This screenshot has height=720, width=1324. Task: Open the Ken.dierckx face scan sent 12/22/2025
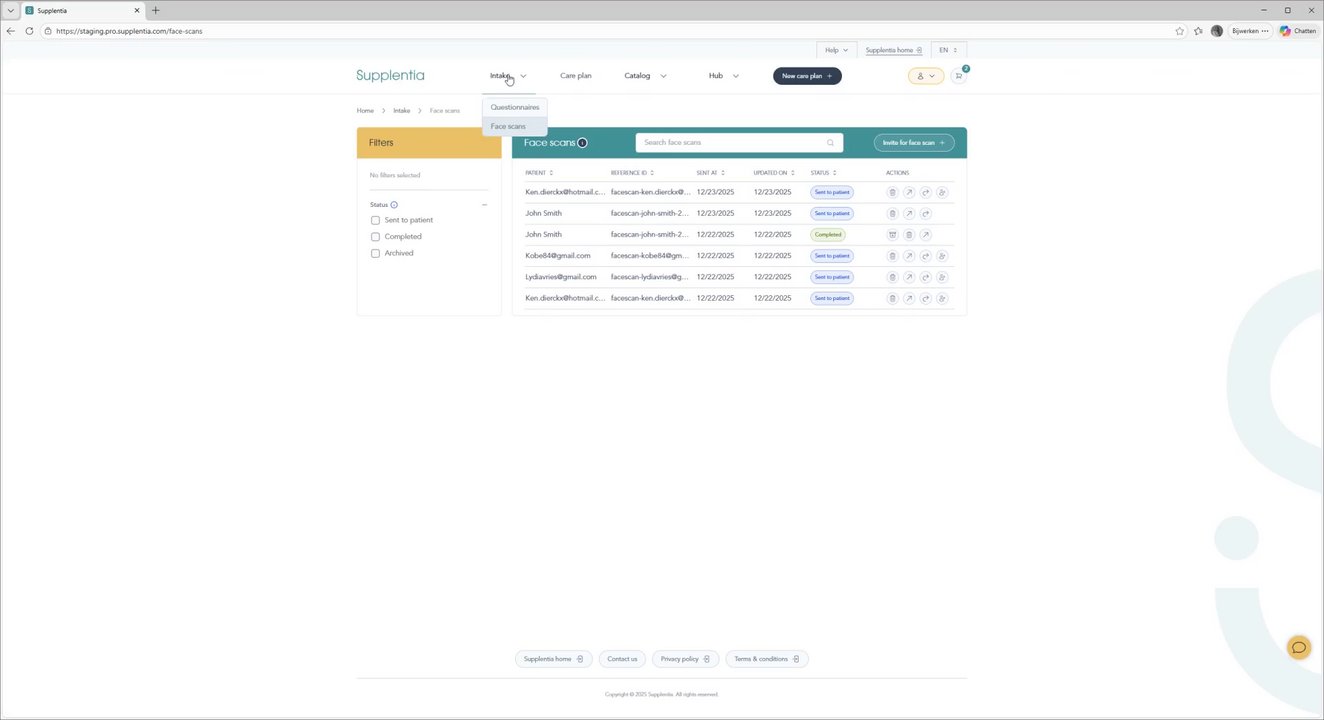tap(909, 298)
